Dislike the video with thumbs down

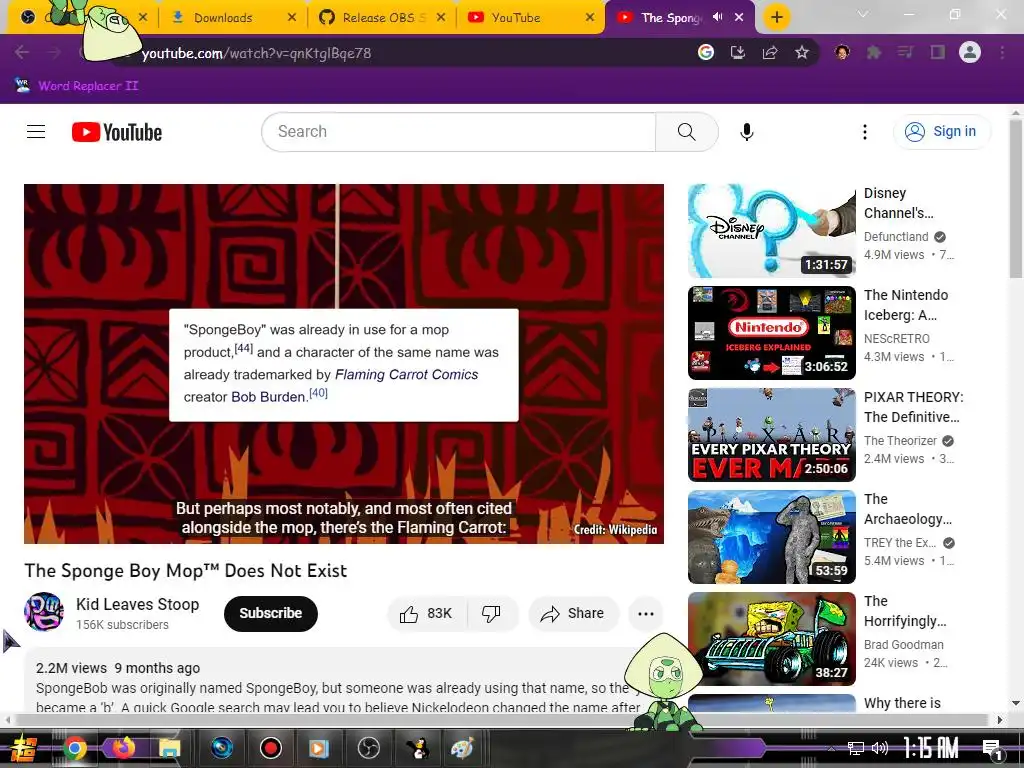tap(492, 613)
